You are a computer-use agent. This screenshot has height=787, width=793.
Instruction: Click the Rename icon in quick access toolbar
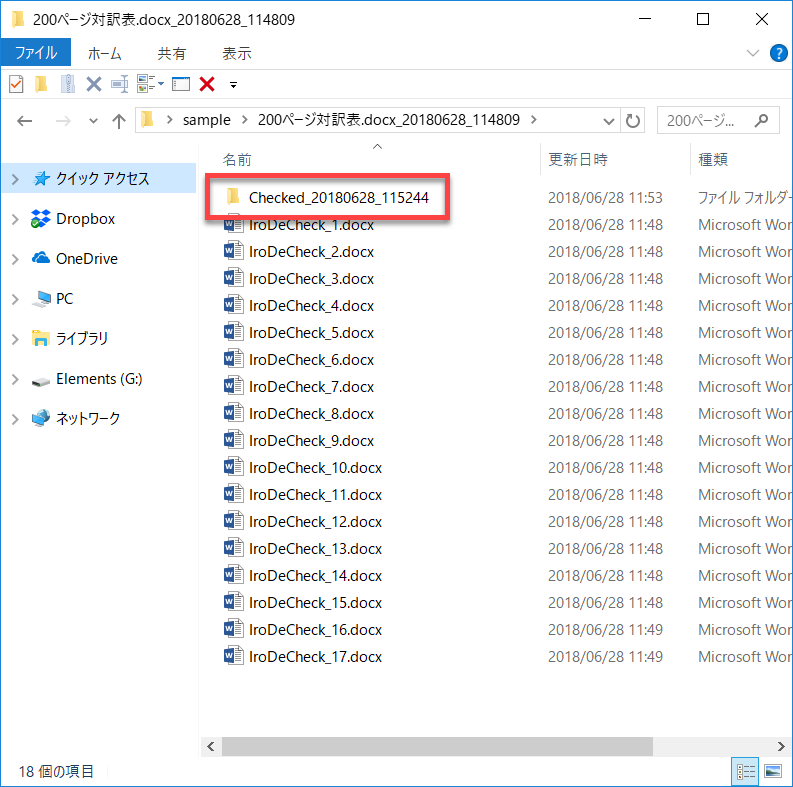(x=120, y=84)
